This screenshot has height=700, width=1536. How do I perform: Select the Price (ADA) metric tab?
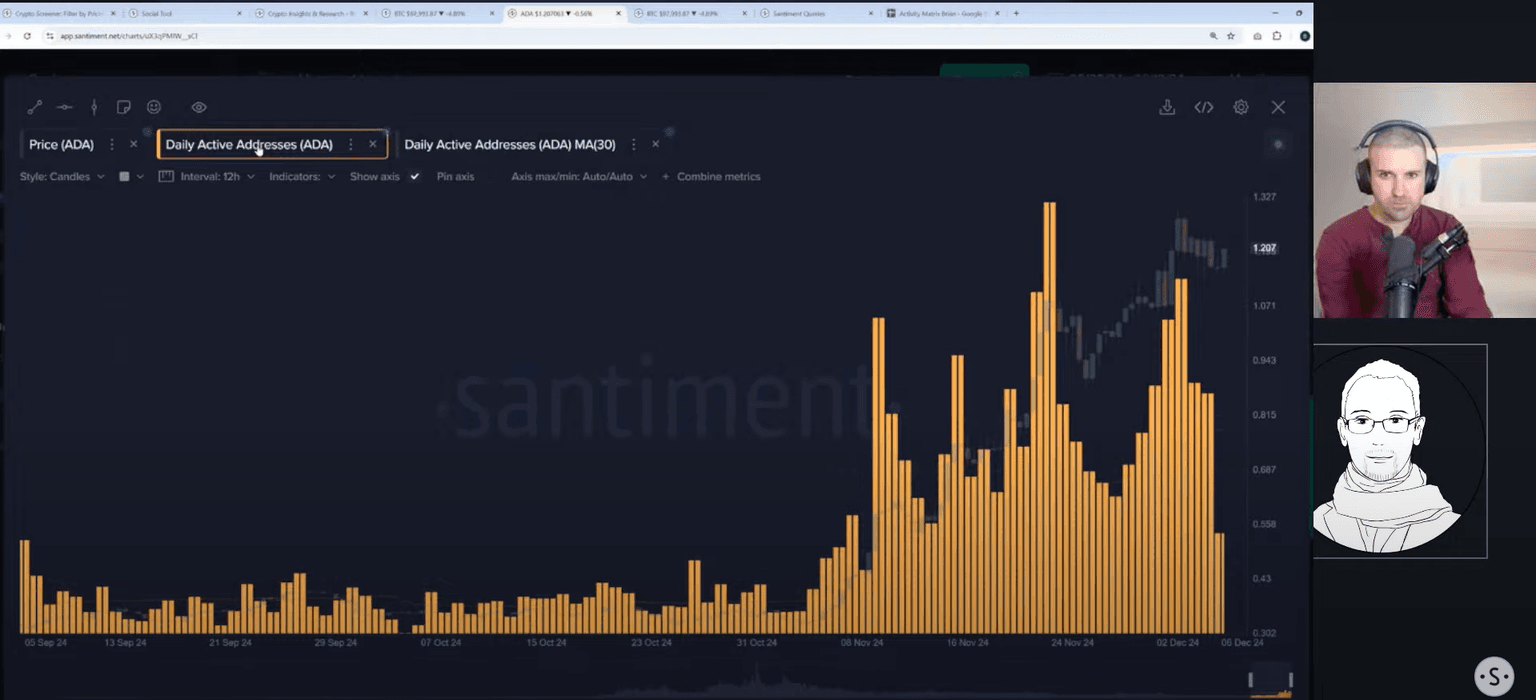(61, 144)
